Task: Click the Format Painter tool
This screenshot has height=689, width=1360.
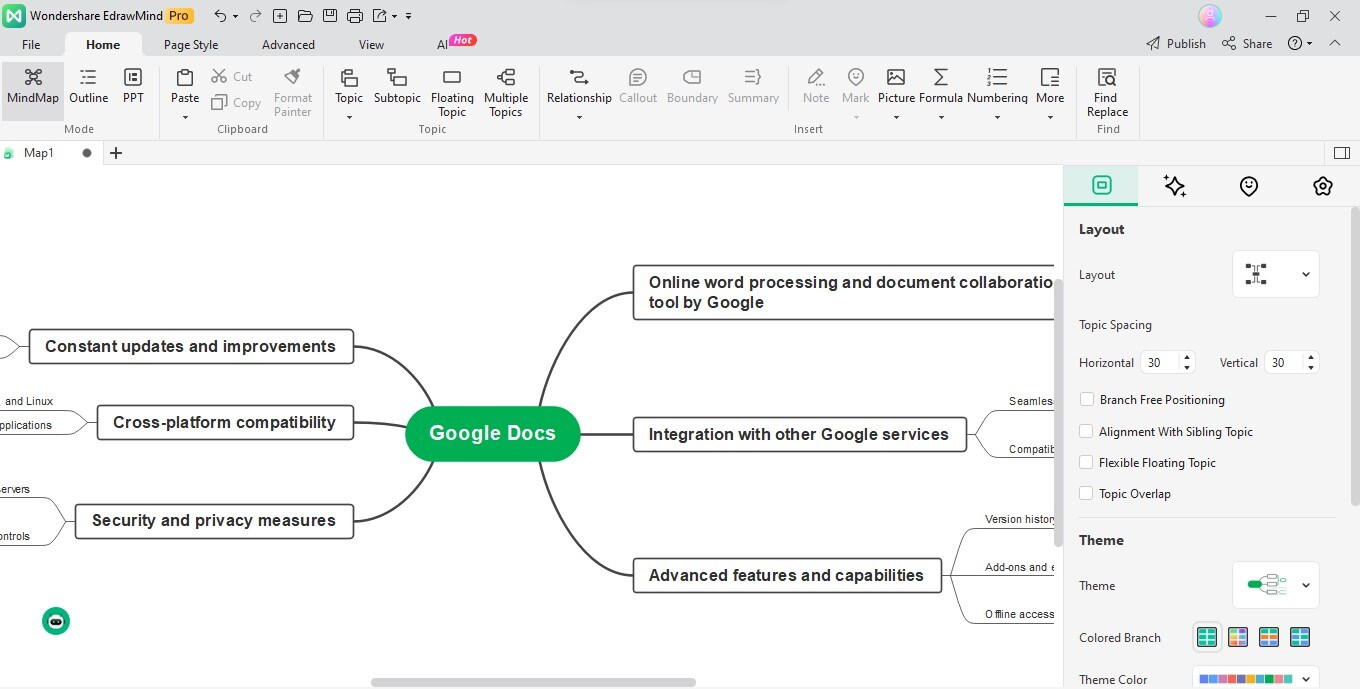Action: [x=293, y=92]
